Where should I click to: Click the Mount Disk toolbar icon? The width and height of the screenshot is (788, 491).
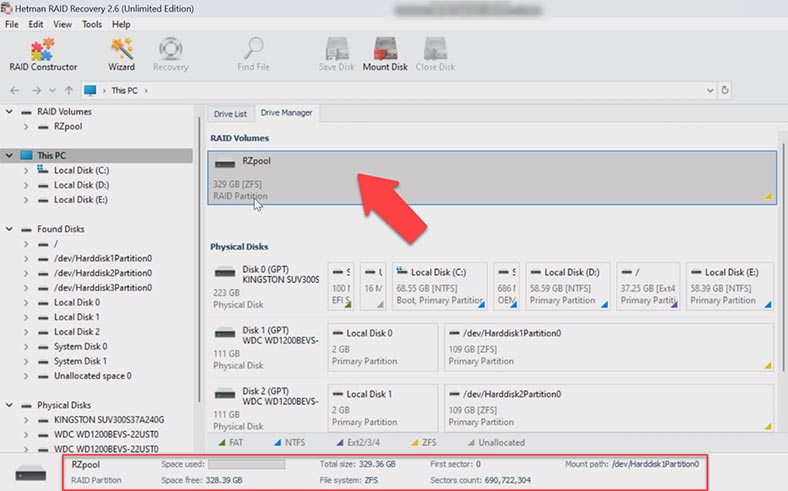tap(385, 49)
